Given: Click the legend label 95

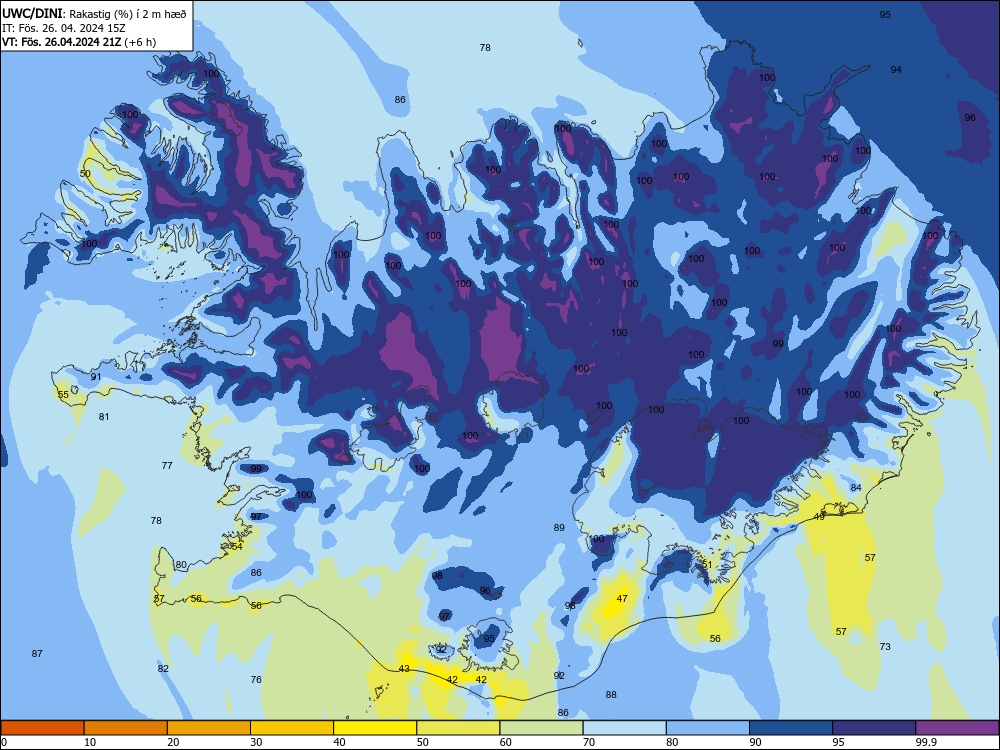Looking at the screenshot, I should click(x=838, y=742).
